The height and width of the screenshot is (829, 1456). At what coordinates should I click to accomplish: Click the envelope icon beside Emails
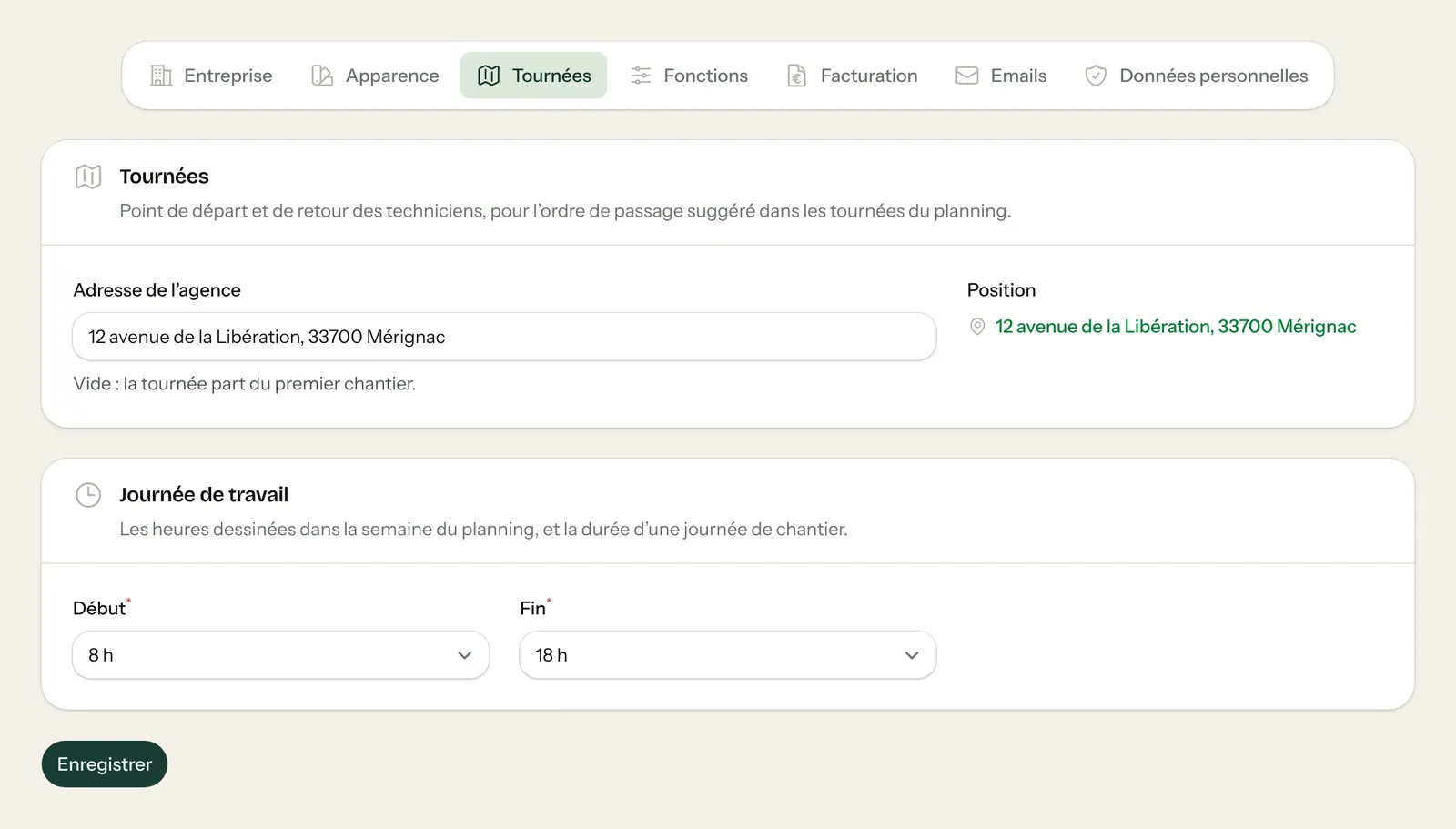click(x=967, y=76)
